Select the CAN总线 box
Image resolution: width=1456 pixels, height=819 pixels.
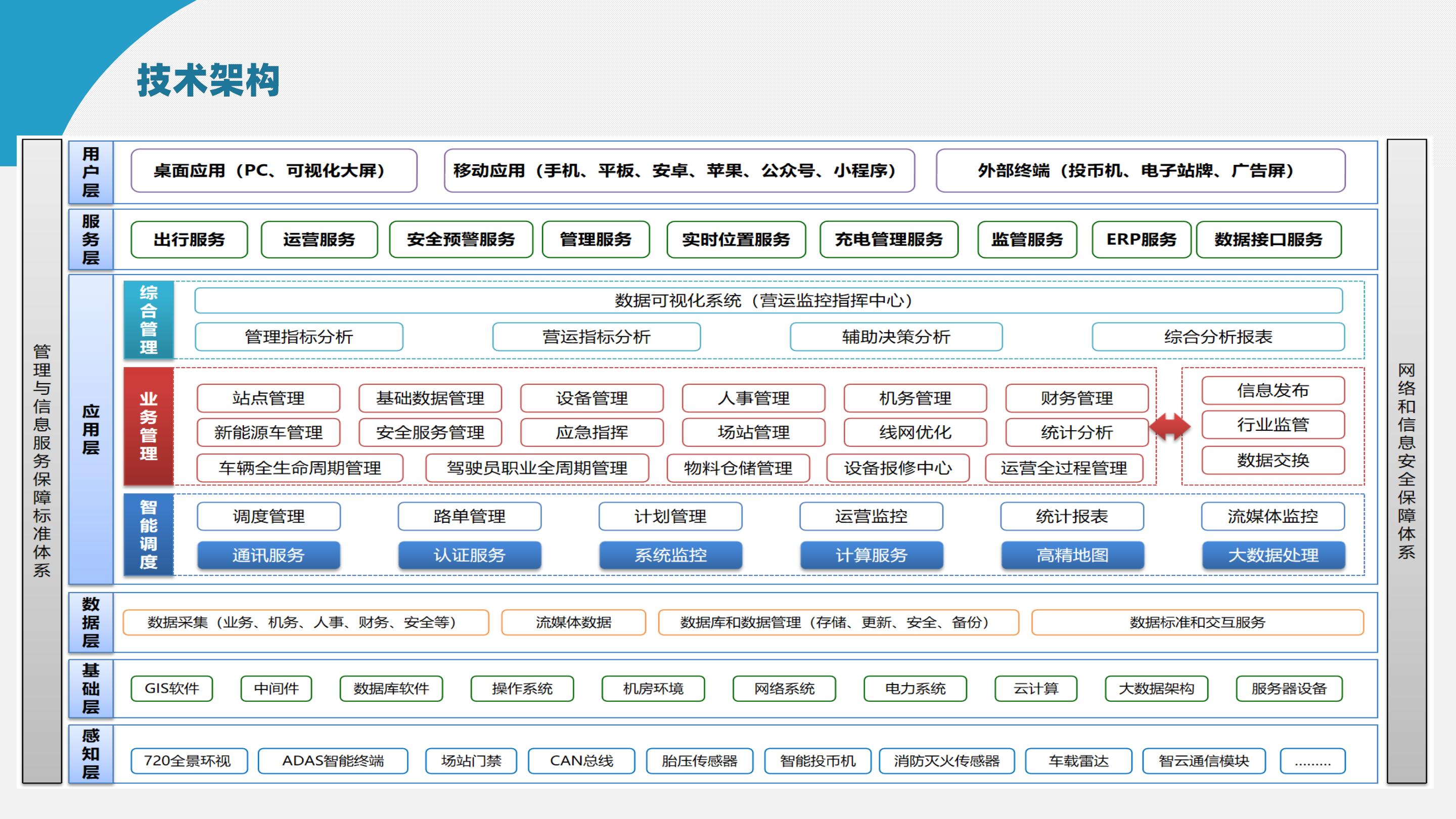581,761
